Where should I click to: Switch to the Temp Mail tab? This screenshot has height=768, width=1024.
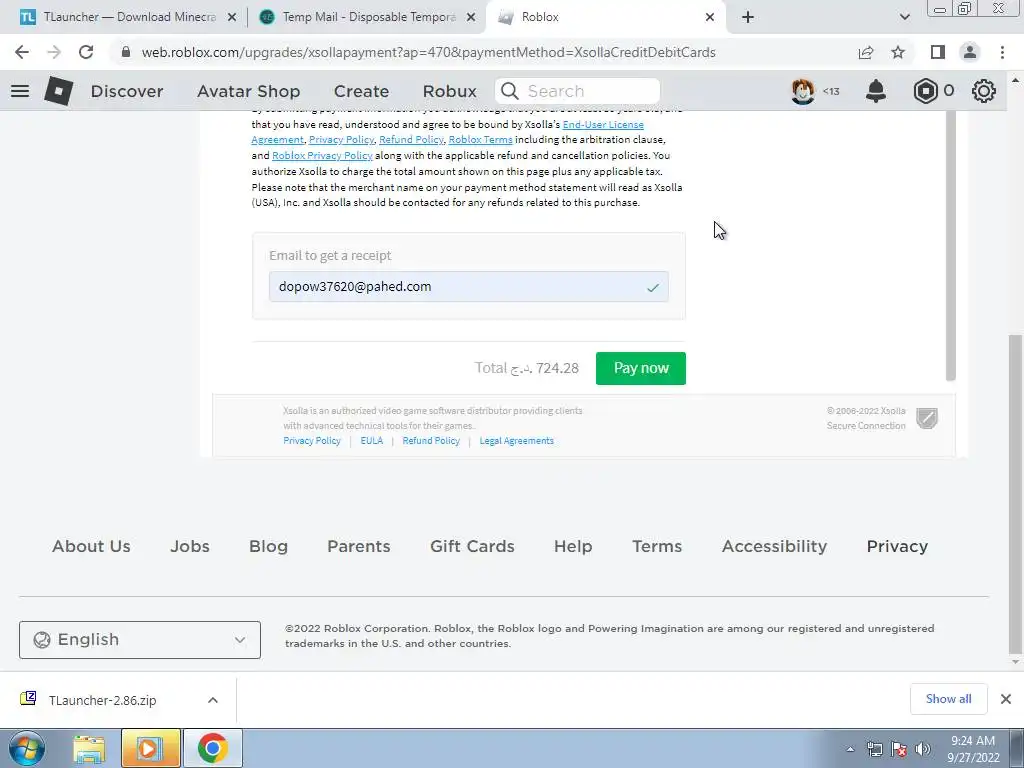[367, 17]
